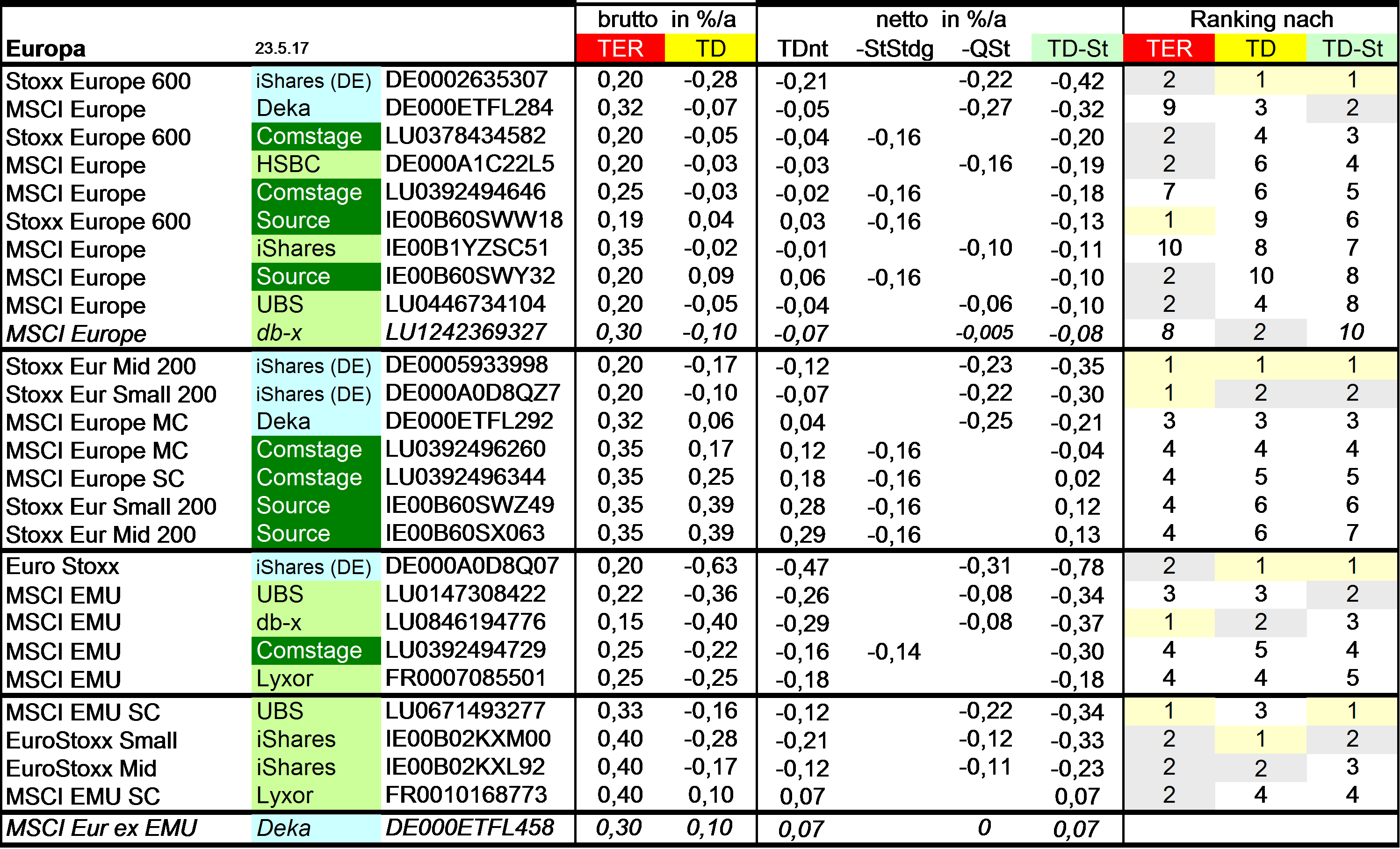Image resolution: width=1400 pixels, height=849 pixels.
Task: Click the UBS cell directly above italic db-x
Action: (316, 304)
